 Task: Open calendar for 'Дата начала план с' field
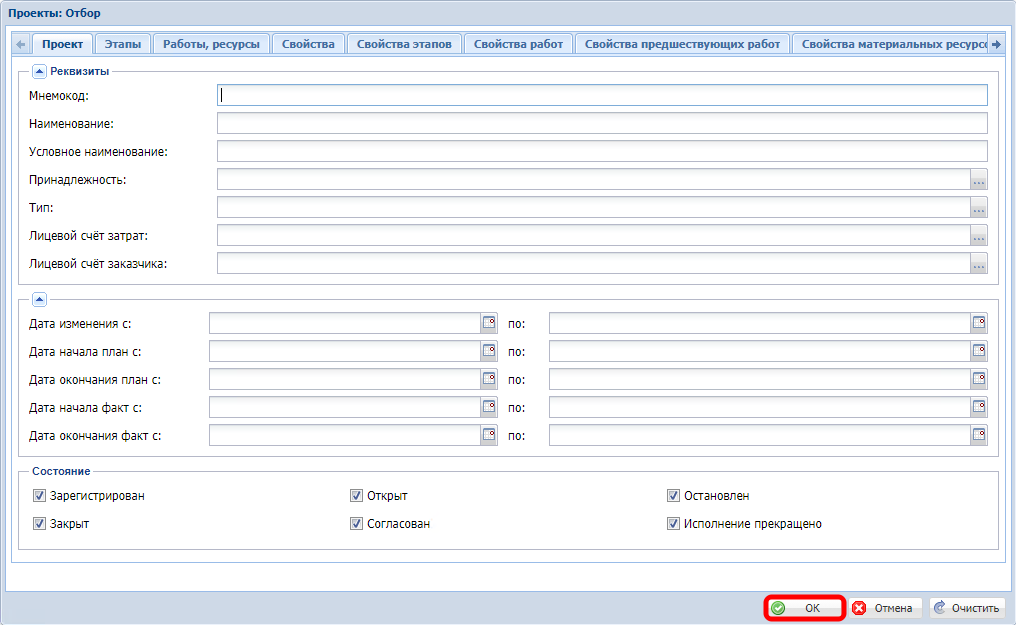(x=489, y=351)
